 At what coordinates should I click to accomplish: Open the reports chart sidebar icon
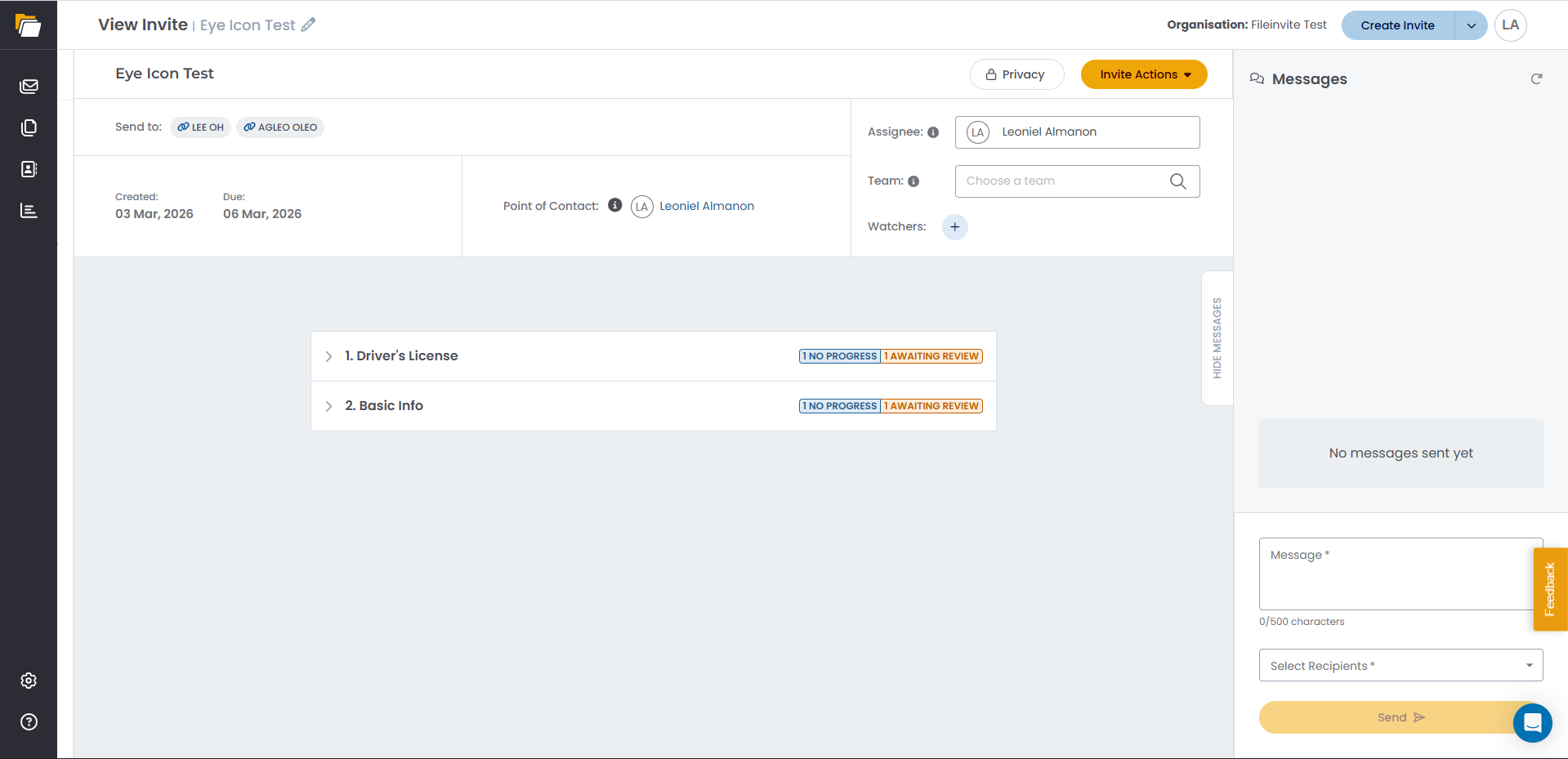[x=29, y=211]
